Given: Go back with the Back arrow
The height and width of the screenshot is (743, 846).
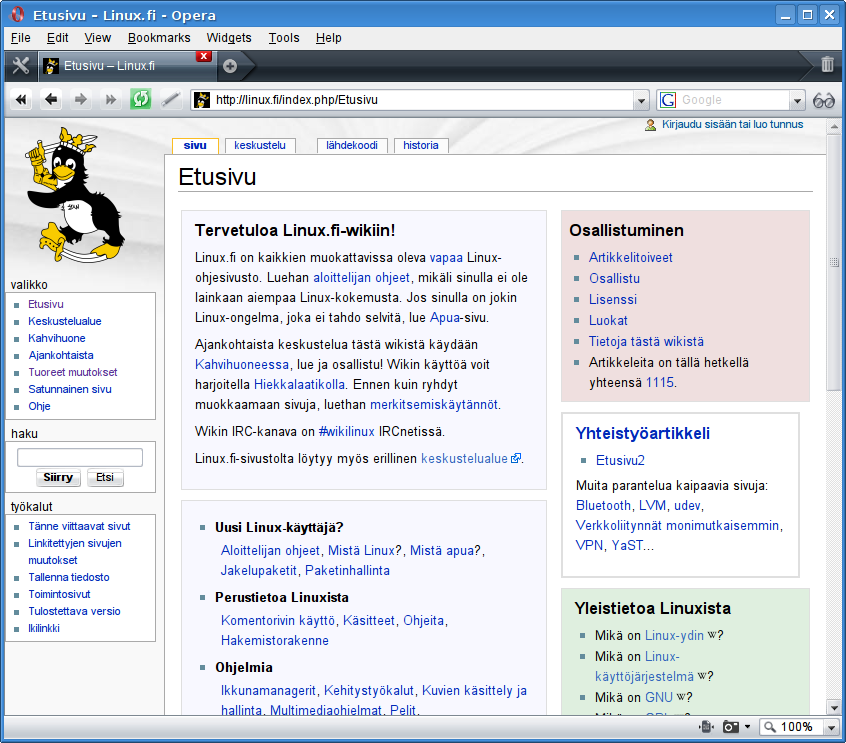Looking at the screenshot, I should click(x=51, y=99).
